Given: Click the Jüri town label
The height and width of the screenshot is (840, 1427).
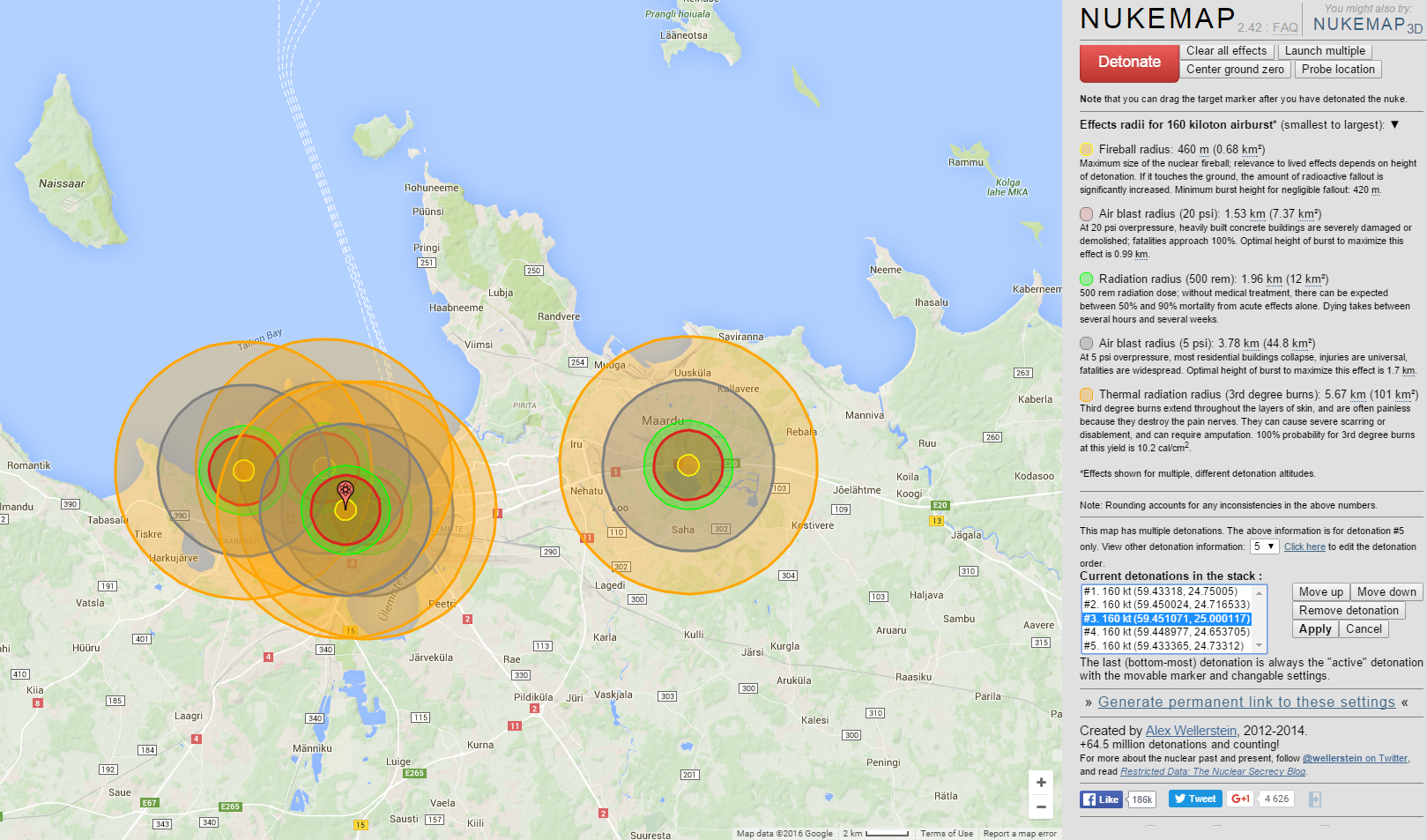Looking at the screenshot, I should tap(575, 698).
